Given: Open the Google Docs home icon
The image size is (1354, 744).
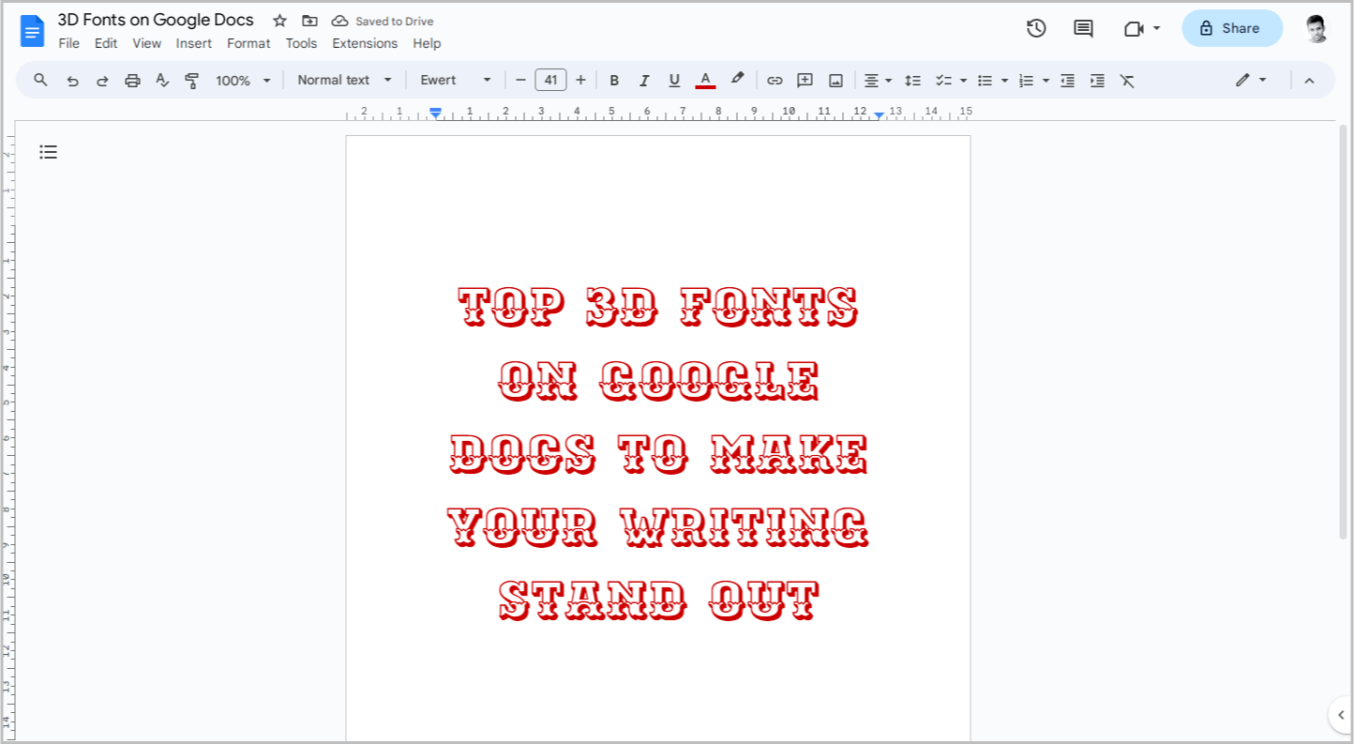Looking at the screenshot, I should 32,31.
